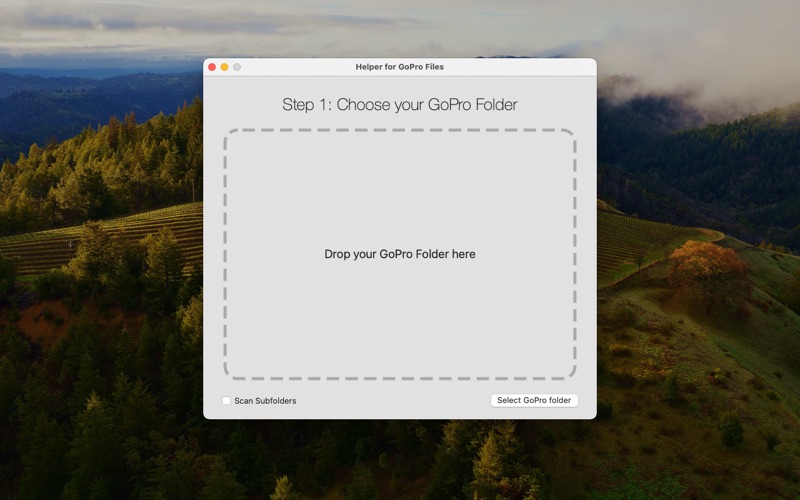
Task: Click the dashed top border of drop zone
Action: pyautogui.click(x=399, y=131)
